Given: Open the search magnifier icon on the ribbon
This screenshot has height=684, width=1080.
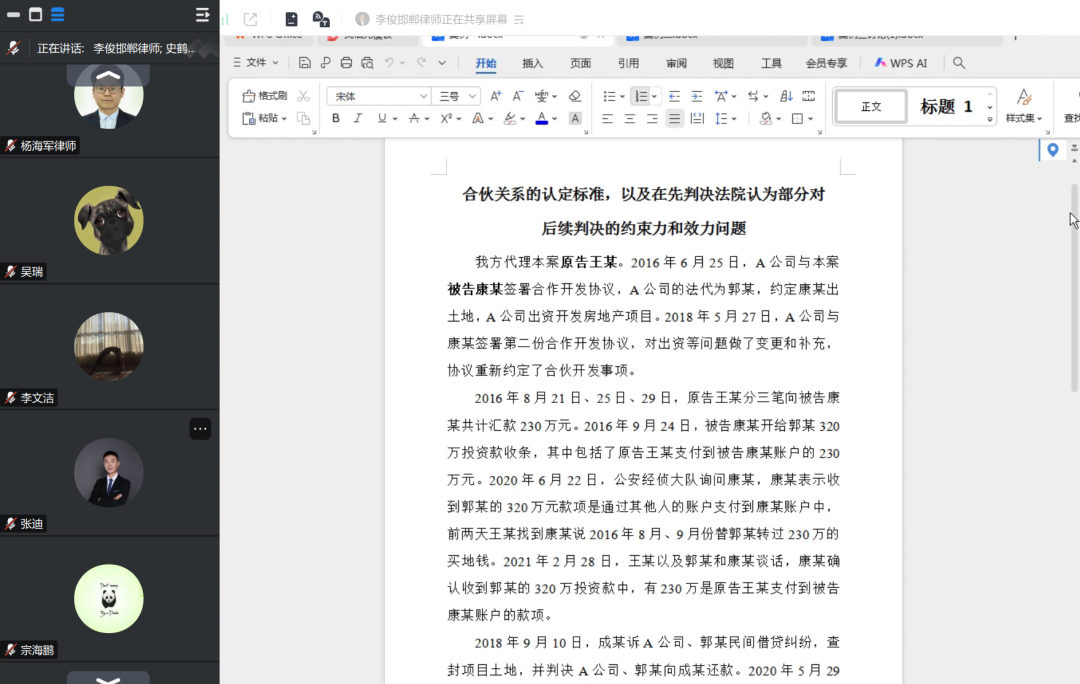Looking at the screenshot, I should click(x=958, y=62).
